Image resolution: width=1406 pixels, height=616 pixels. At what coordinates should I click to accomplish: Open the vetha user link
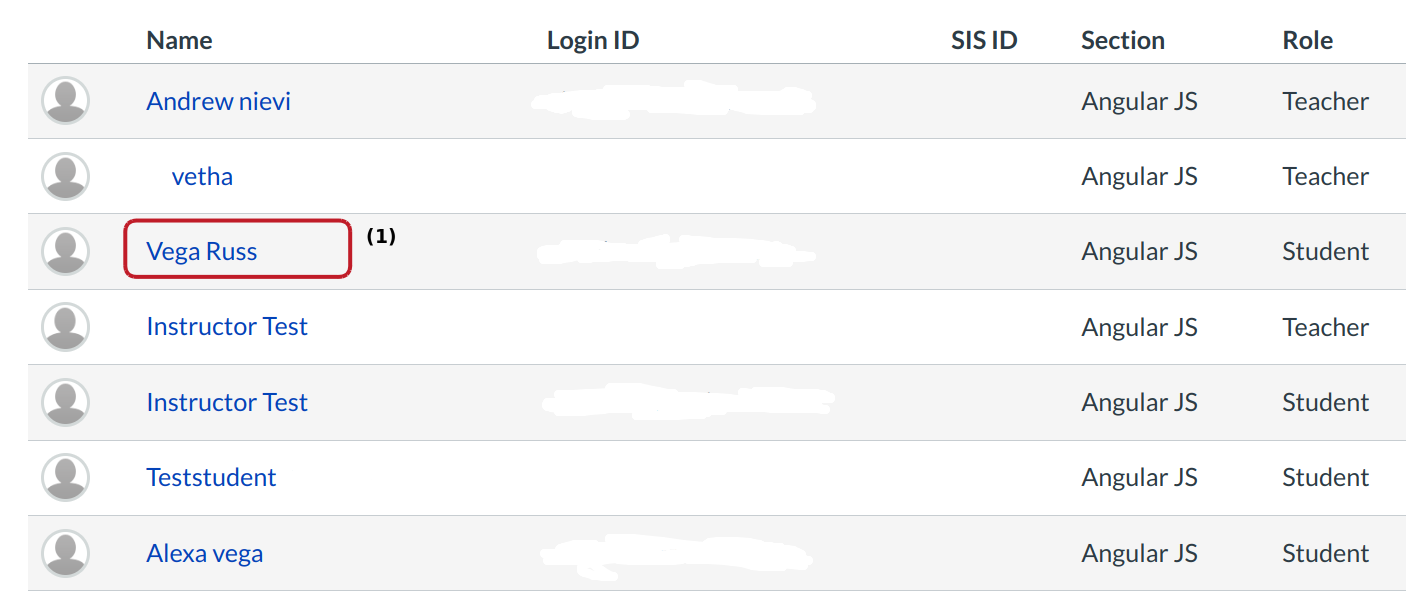[202, 177]
